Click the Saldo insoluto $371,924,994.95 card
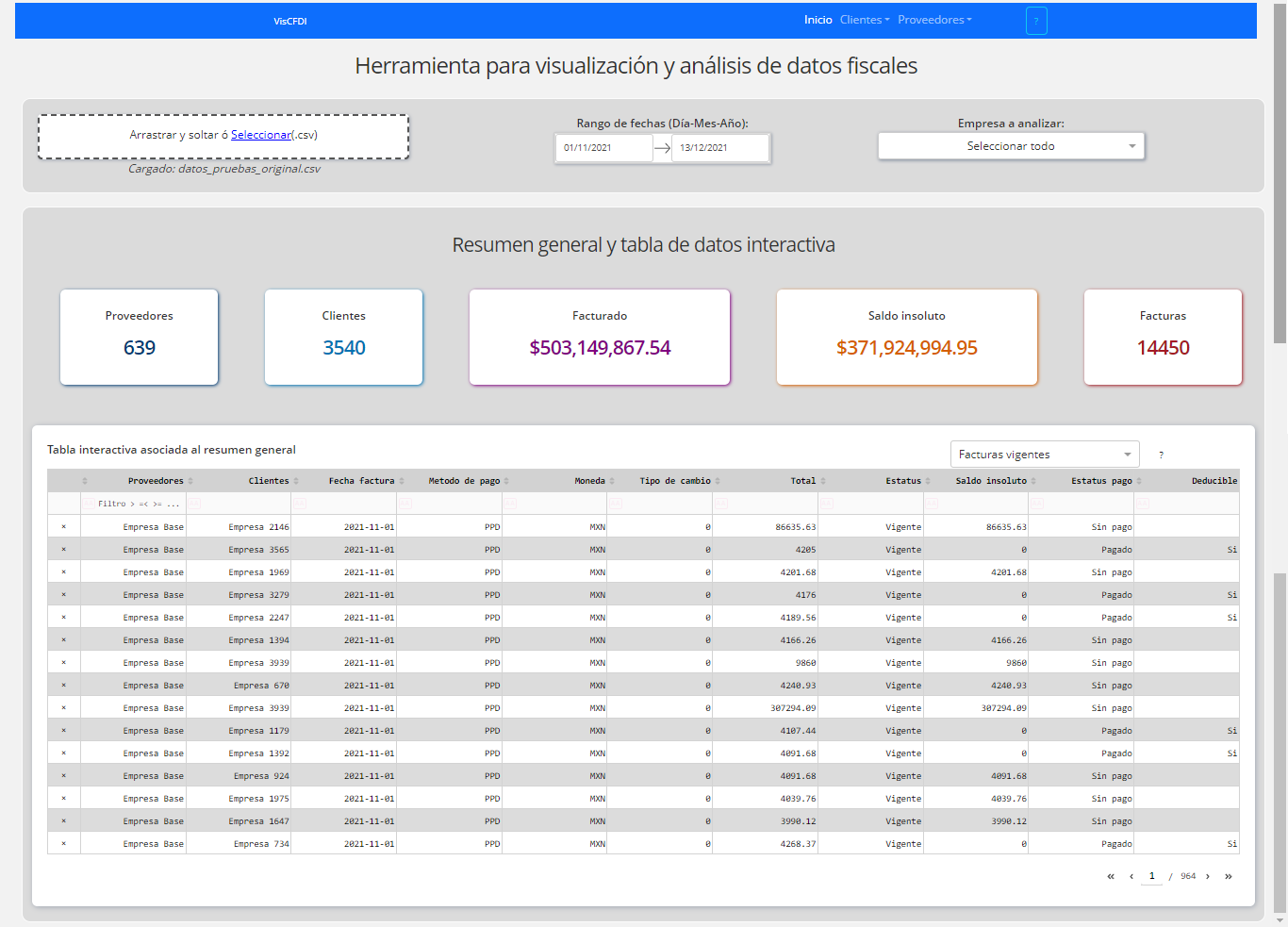The height and width of the screenshot is (927, 1288). 907,337
